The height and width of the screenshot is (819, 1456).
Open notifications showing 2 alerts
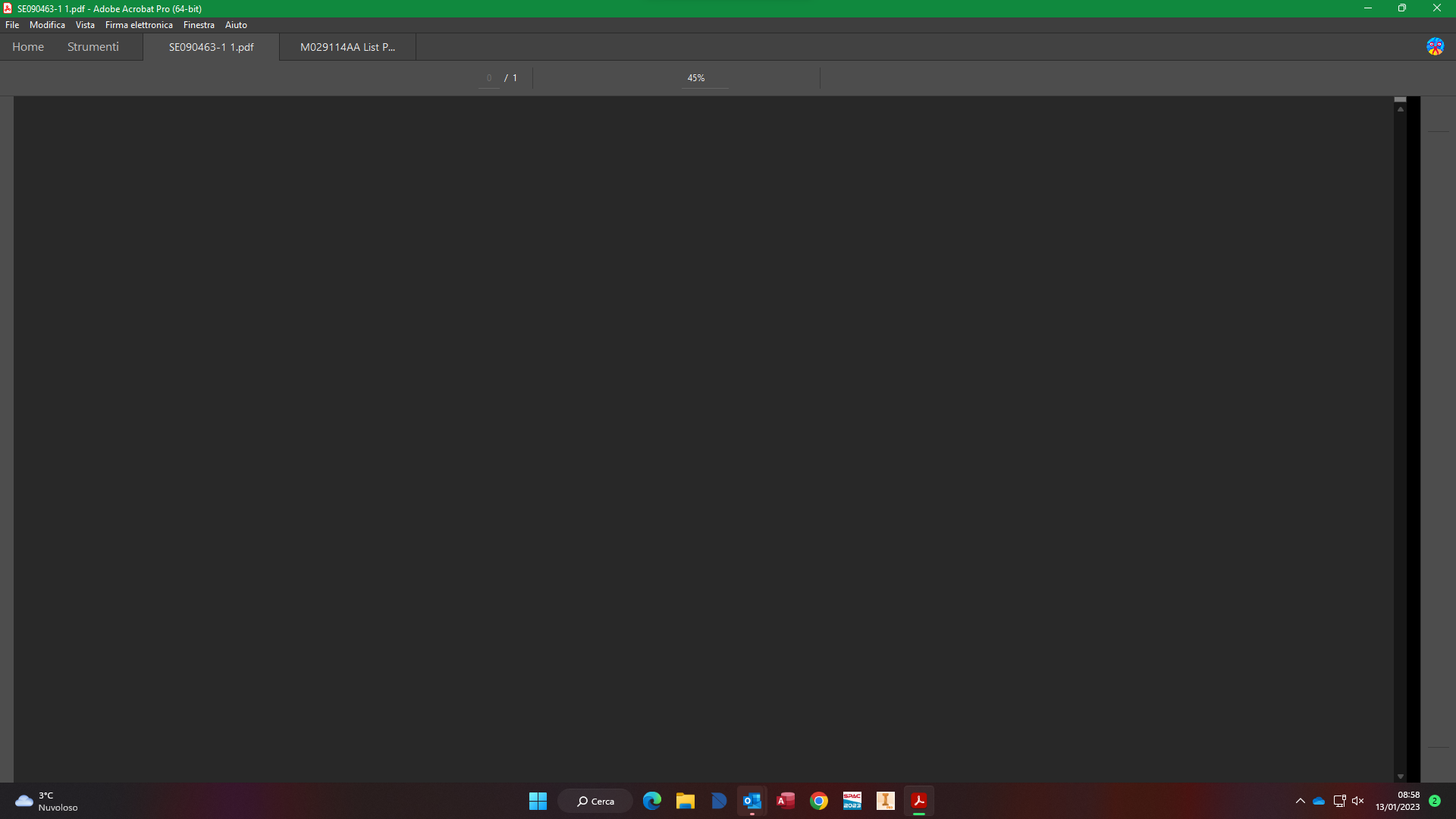point(1436,801)
